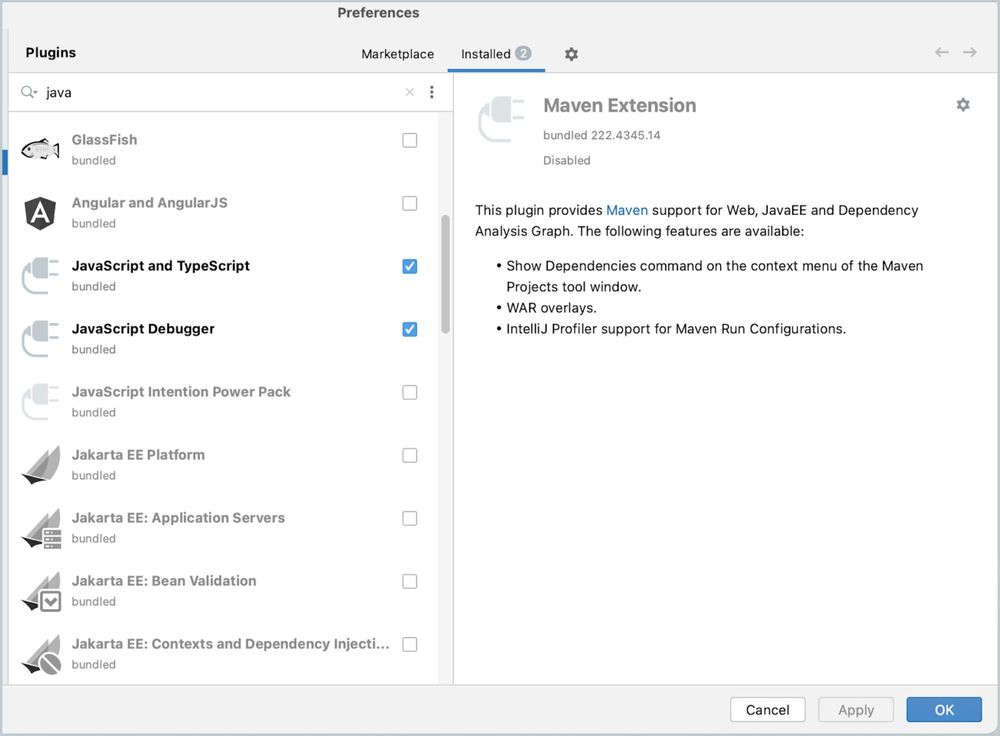Select the Installed tab
The height and width of the screenshot is (736, 1000).
point(487,54)
